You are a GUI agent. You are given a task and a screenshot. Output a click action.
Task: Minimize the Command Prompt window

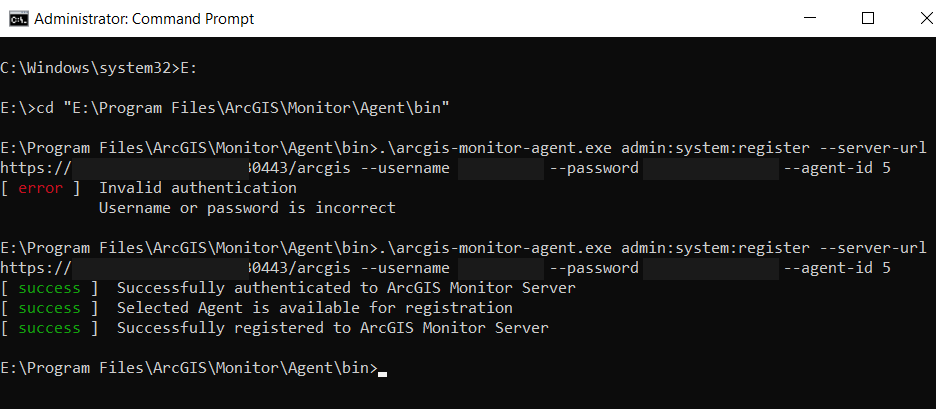pyautogui.click(x=821, y=18)
